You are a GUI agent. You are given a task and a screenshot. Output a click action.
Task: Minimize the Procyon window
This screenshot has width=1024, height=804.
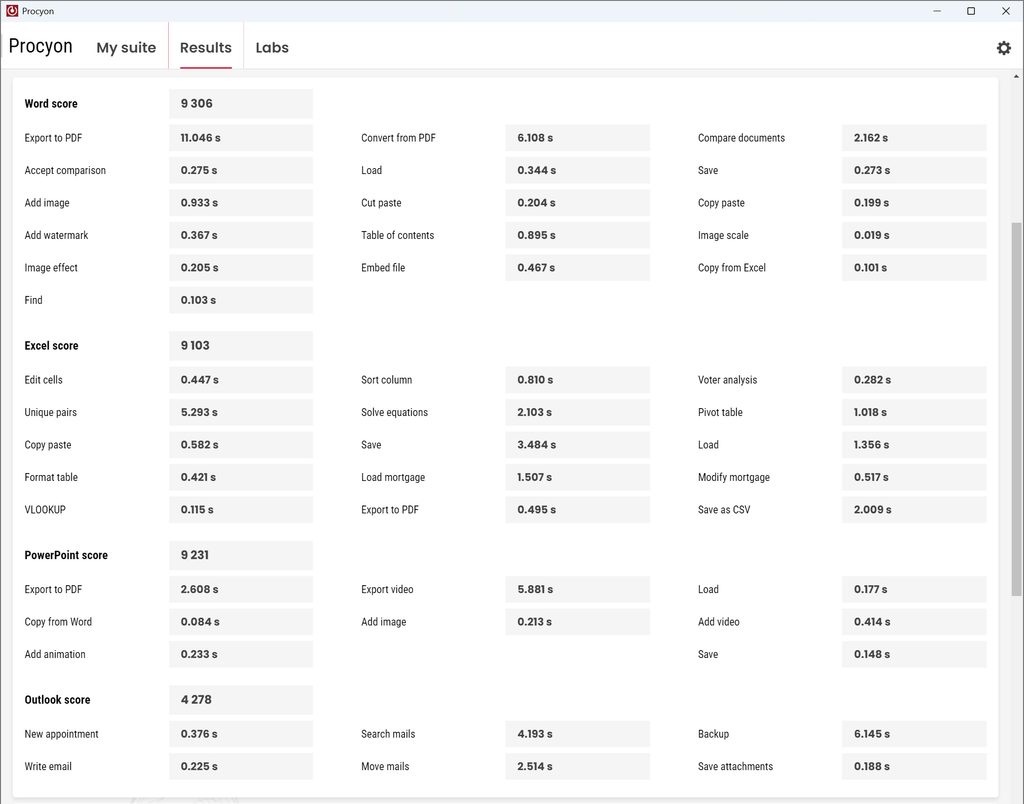pyautogui.click(x=937, y=11)
